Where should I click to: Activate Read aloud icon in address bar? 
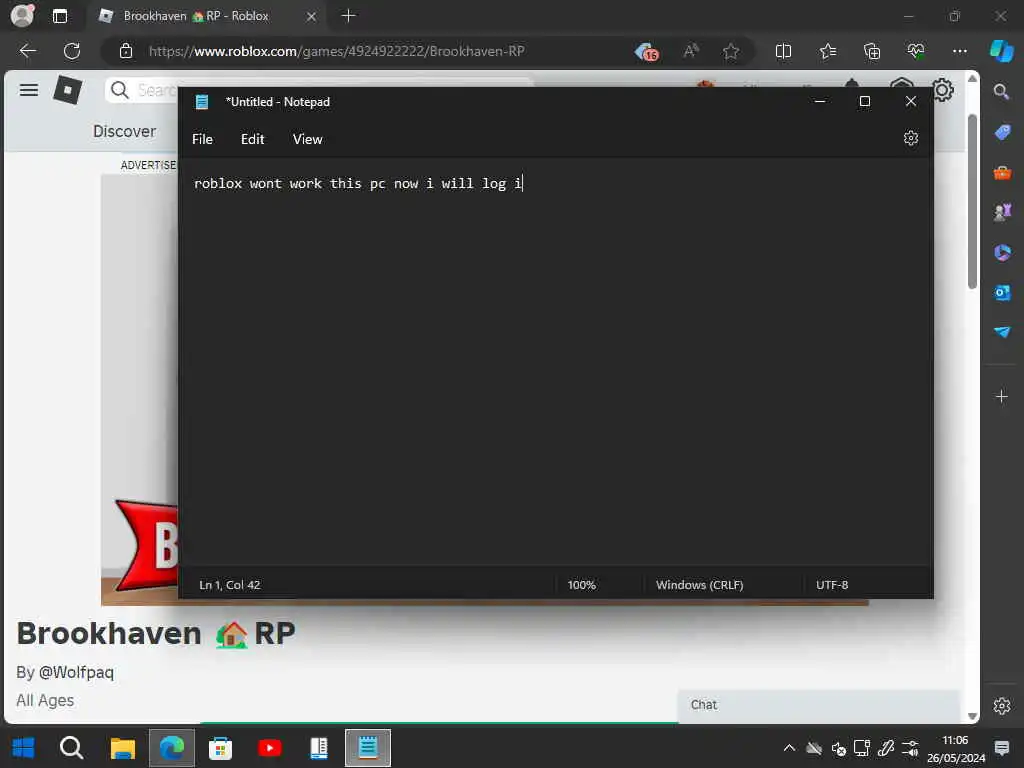click(x=691, y=51)
